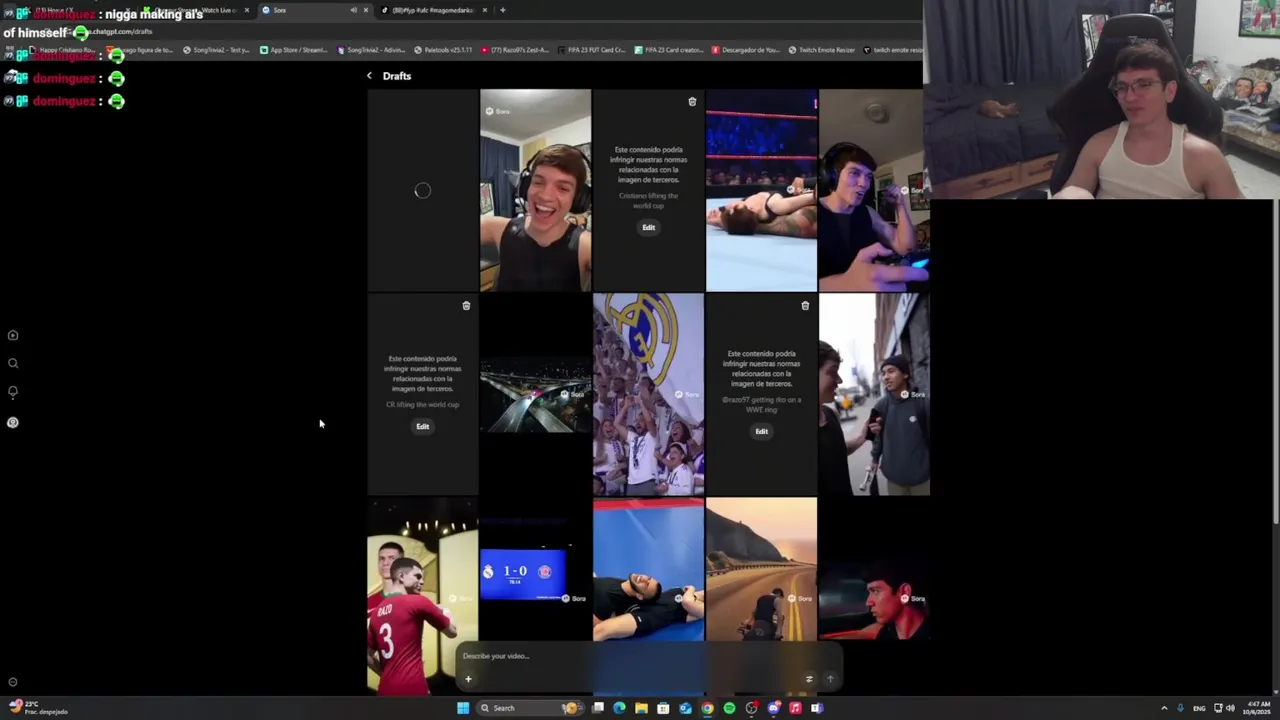Go back using the arrow beside Drafts
The width and height of the screenshot is (1280, 720).
[369, 76]
